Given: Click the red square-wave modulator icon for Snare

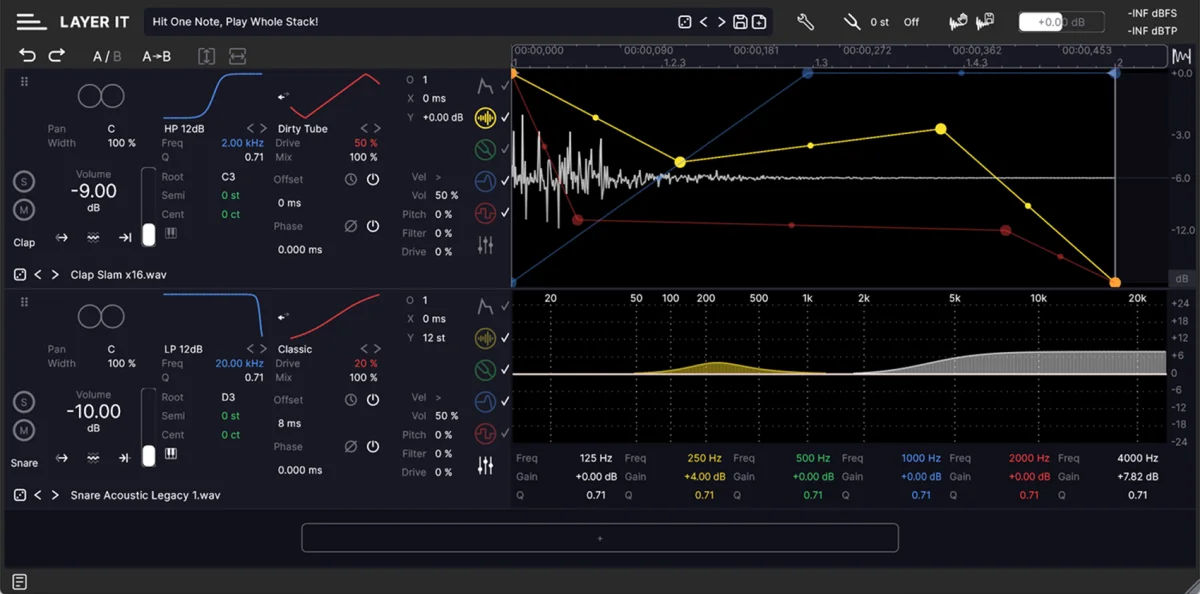Looking at the screenshot, I should tap(486, 434).
